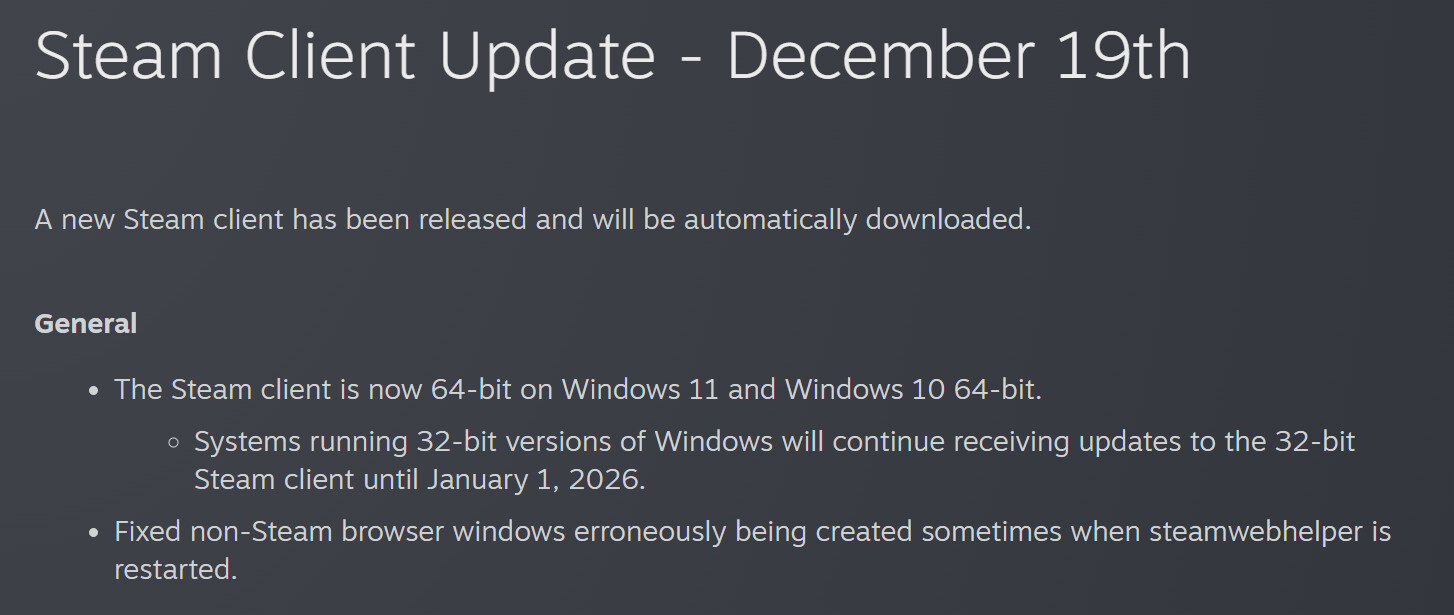Click the first solid bullet point marker
The image size is (1454, 615).
(x=95, y=390)
